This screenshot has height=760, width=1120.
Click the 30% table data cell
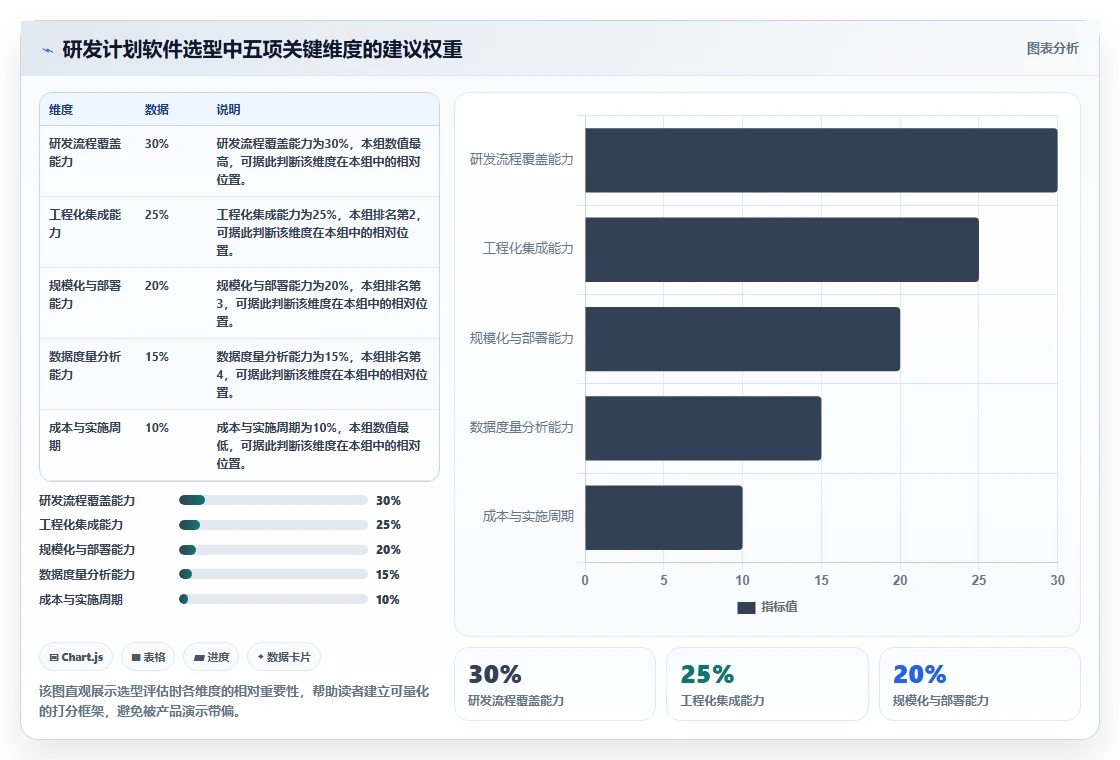tap(156, 144)
